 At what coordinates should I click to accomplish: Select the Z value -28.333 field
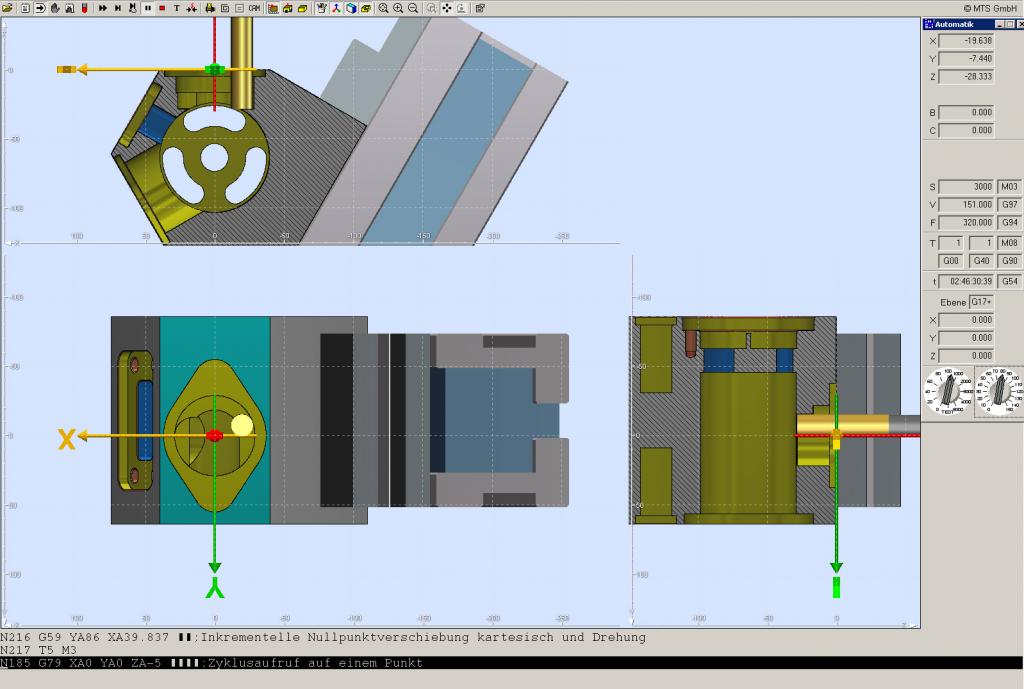click(967, 76)
